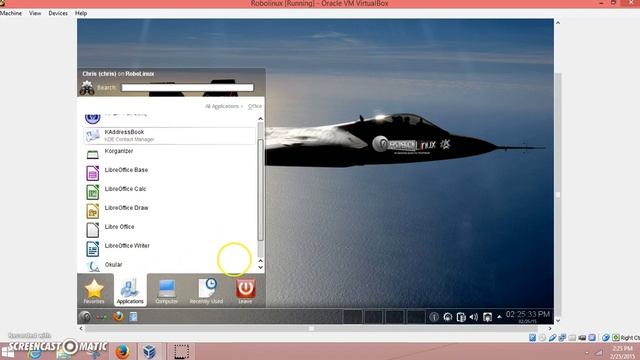Open the Leave tab
The width and height of the screenshot is (640, 360).
(245, 291)
